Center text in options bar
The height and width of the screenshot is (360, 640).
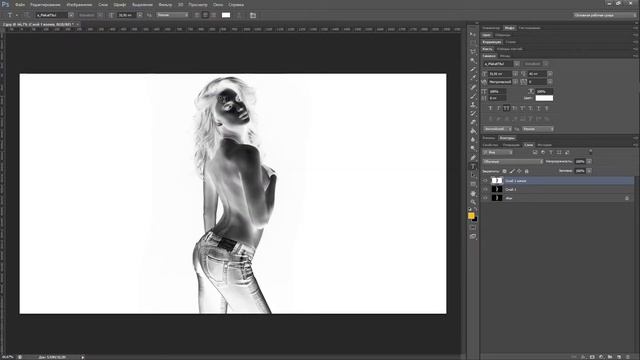click(205, 15)
